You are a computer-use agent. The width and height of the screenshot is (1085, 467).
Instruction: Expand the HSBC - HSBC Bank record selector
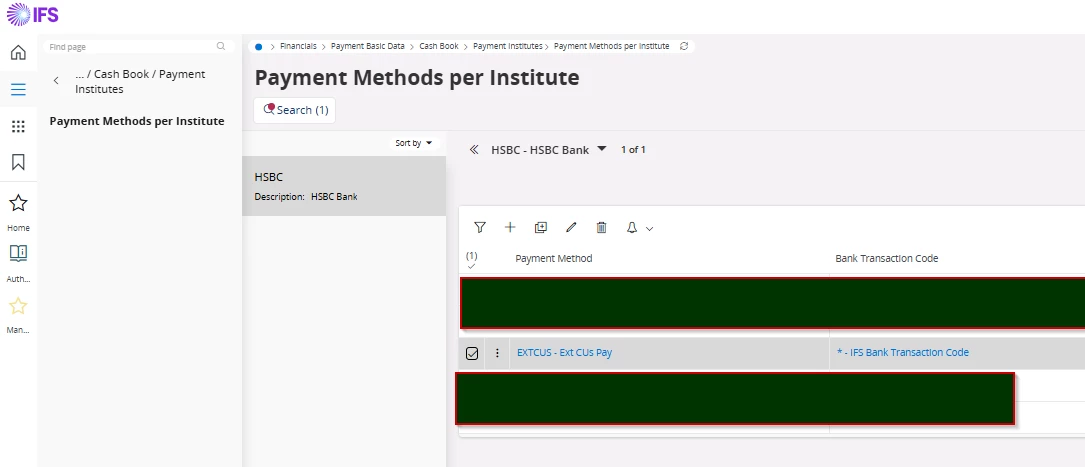[602, 149]
